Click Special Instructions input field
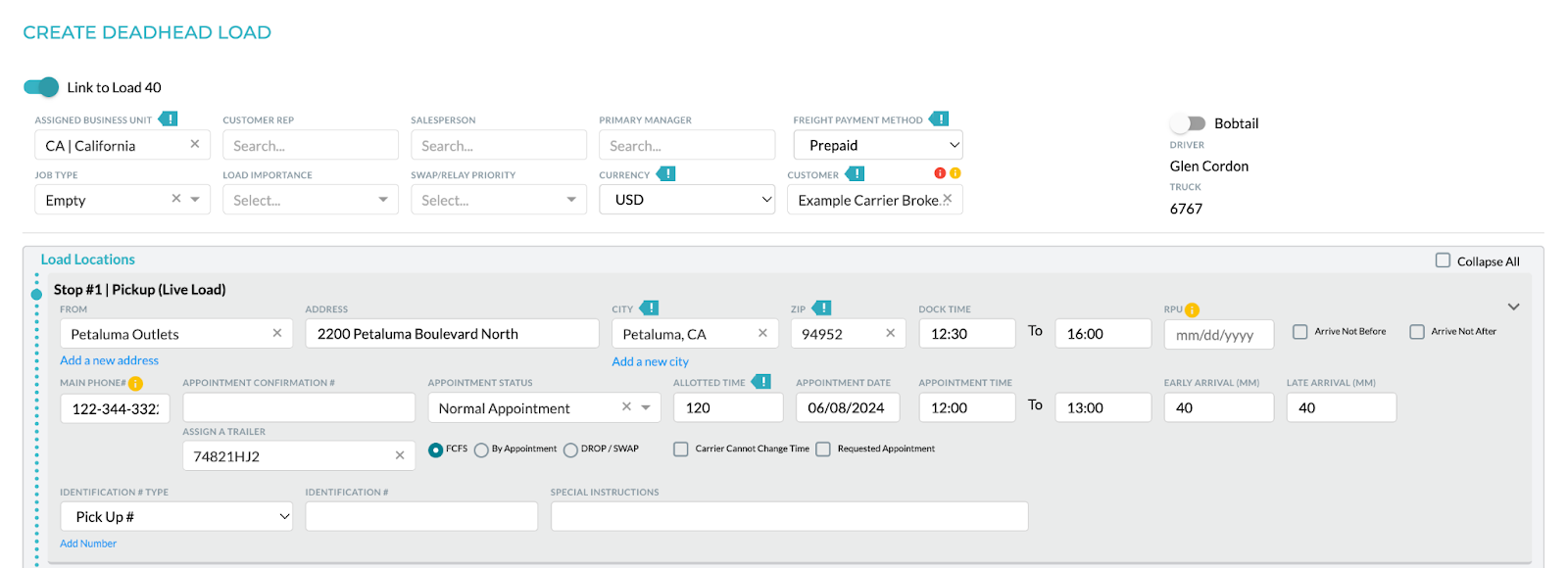This screenshot has width=1568, height=568. 790,516
